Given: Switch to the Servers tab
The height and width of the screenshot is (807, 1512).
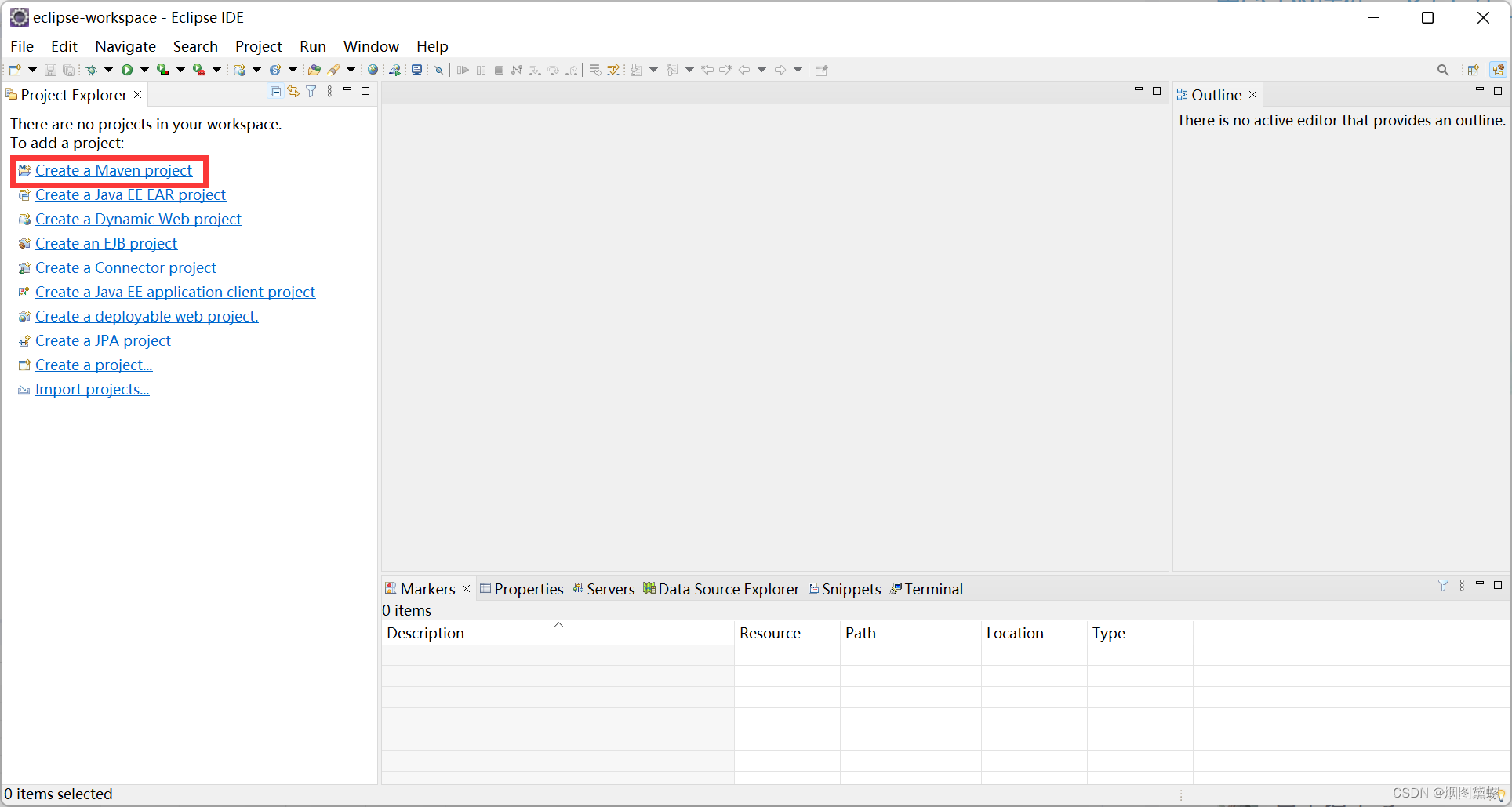Looking at the screenshot, I should (604, 589).
